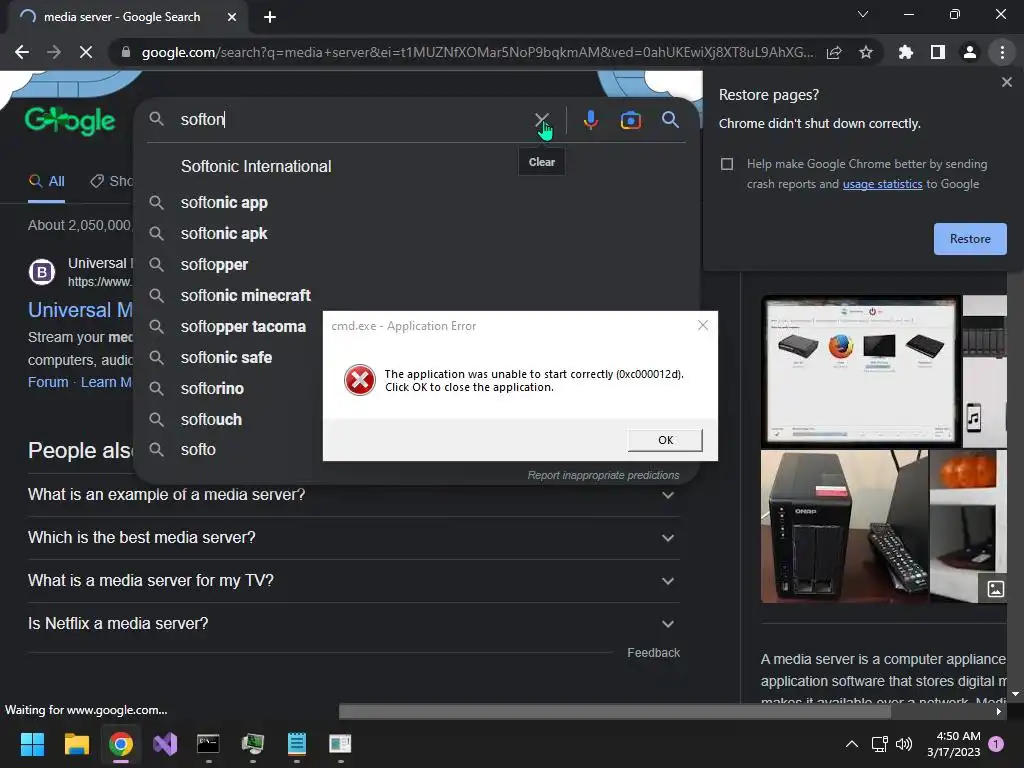Open the Chrome profile icon
Screen dimensions: 1024x768
point(970,52)
